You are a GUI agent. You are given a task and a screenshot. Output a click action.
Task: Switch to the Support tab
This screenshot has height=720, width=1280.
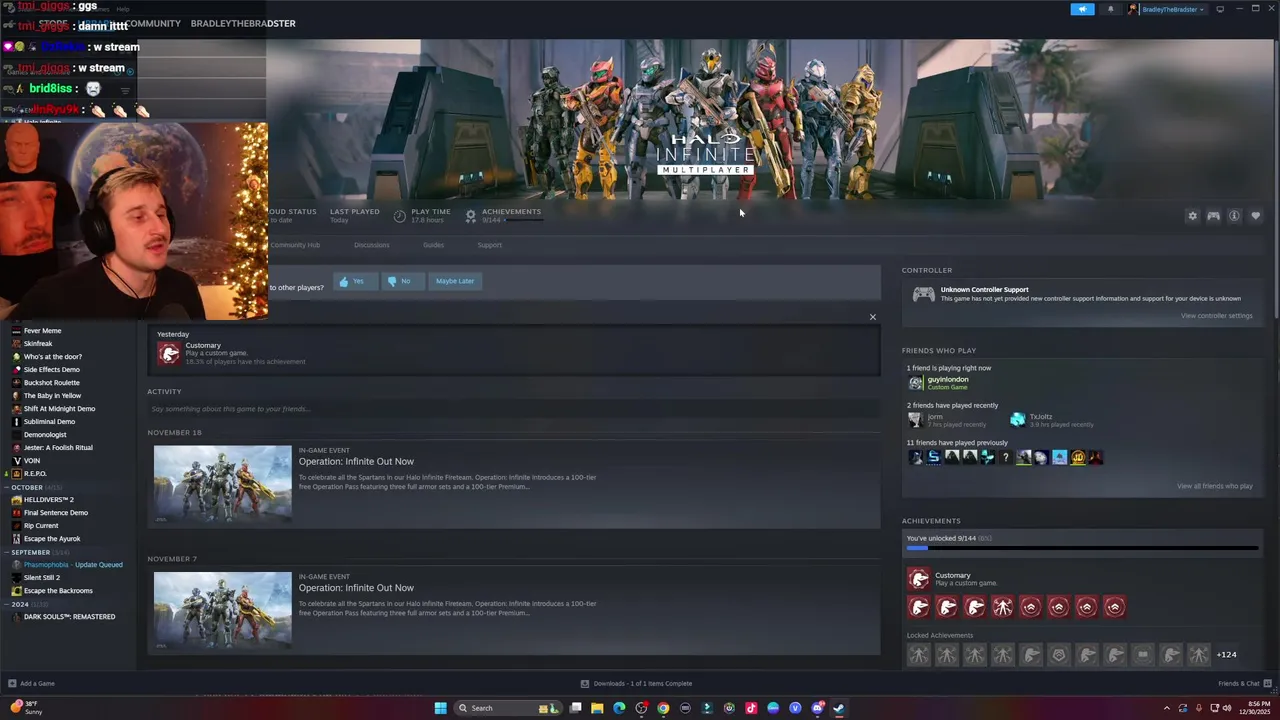click(489, 245)
